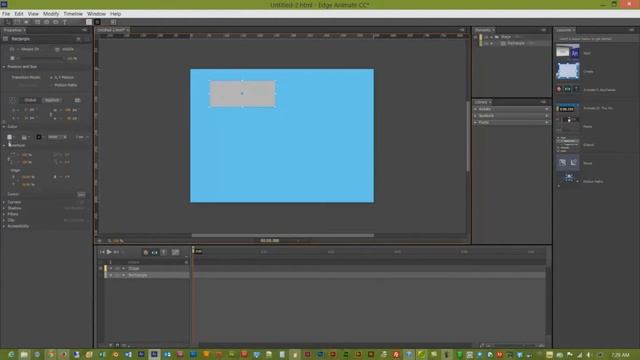
Task: Open the border style dropdown
Action: point(57,137)
